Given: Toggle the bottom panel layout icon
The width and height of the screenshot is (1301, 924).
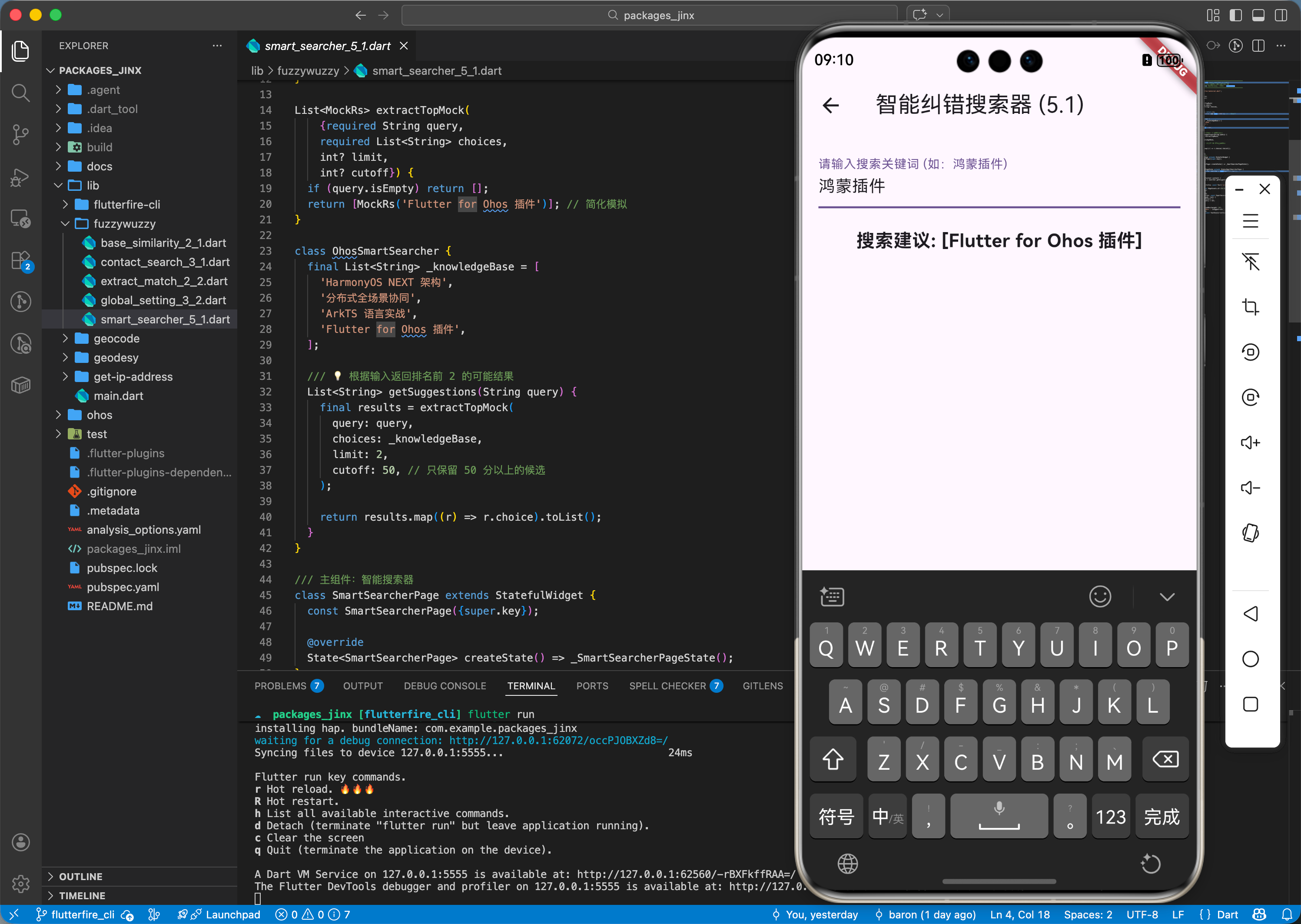Looking at the screenshot, I should point(1258,15).
